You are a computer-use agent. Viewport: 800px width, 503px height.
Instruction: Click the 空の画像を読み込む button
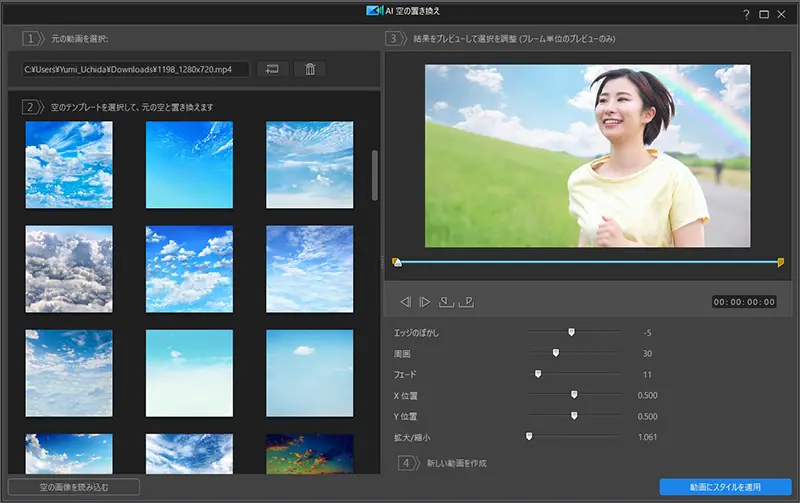coord(74,487)
